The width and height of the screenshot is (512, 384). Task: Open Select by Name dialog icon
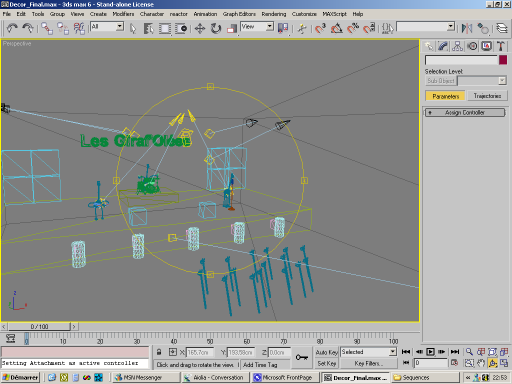pos(148,28)
